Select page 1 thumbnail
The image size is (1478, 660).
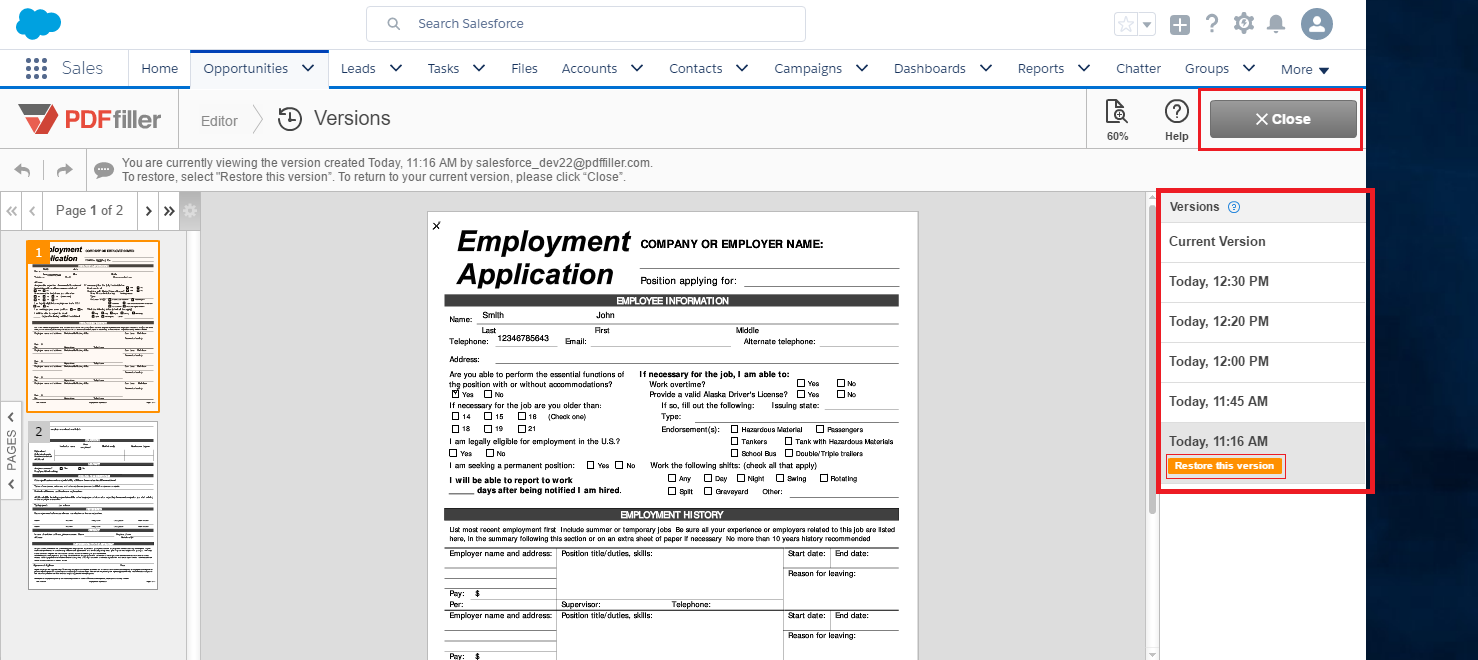92,326
